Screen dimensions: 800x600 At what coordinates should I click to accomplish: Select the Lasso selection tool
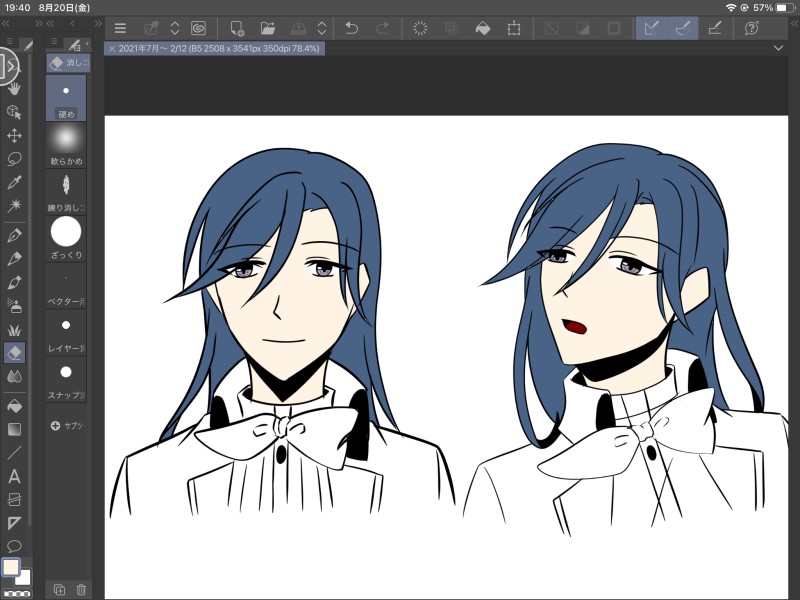pos(14,159)
